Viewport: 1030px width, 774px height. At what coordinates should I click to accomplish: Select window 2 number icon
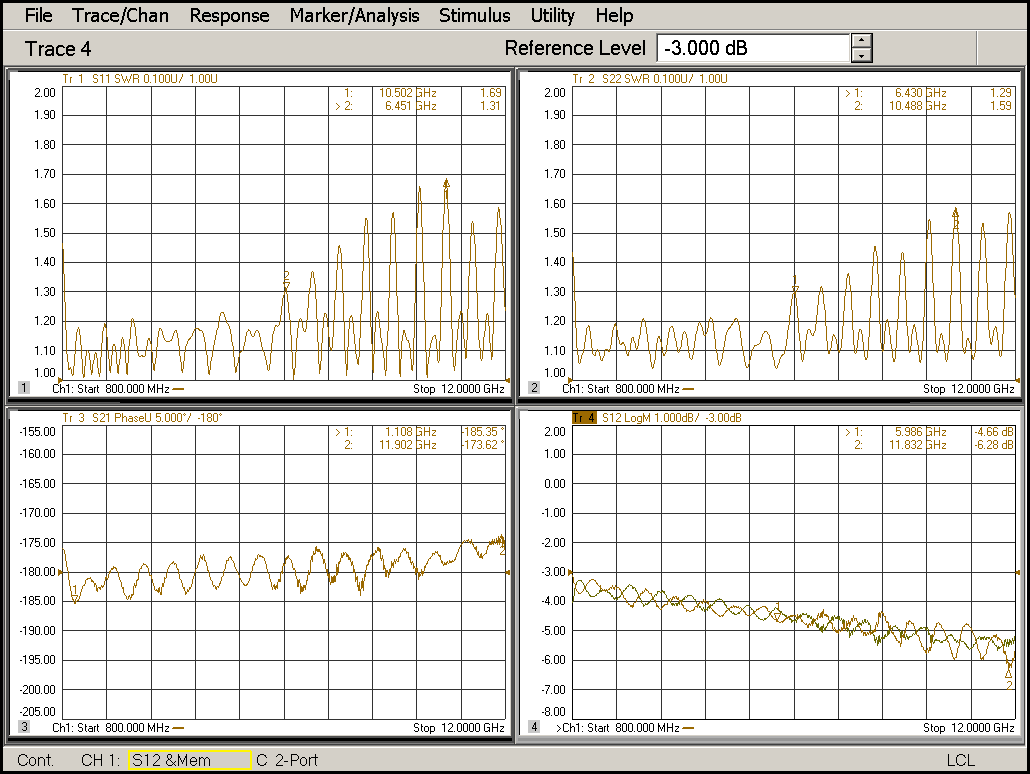[x=533, y=388]
